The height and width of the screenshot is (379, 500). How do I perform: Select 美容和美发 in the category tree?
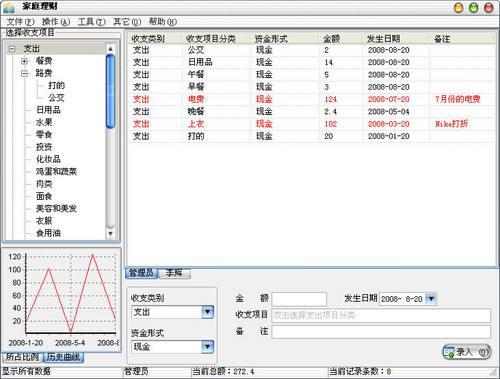(x=56, y=209)
